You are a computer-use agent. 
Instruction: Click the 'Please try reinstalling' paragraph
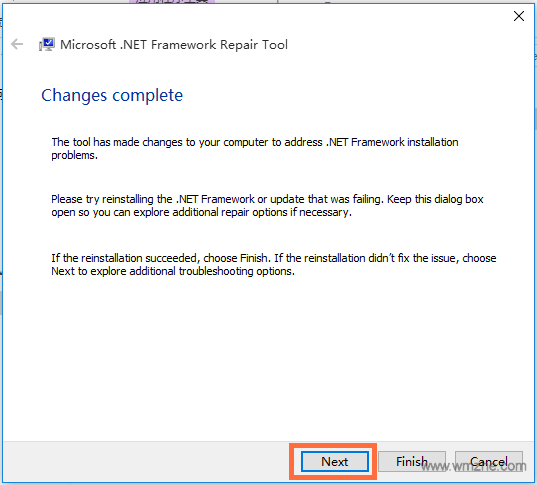point(267,206)
